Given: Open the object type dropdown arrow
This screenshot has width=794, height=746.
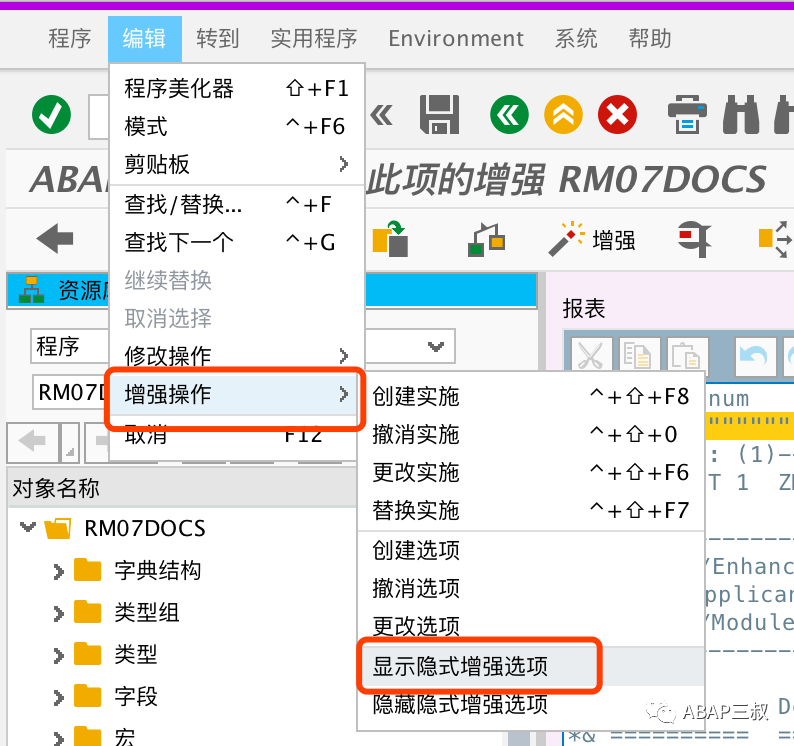Looking at the screenshot, I should click(435, 346).
